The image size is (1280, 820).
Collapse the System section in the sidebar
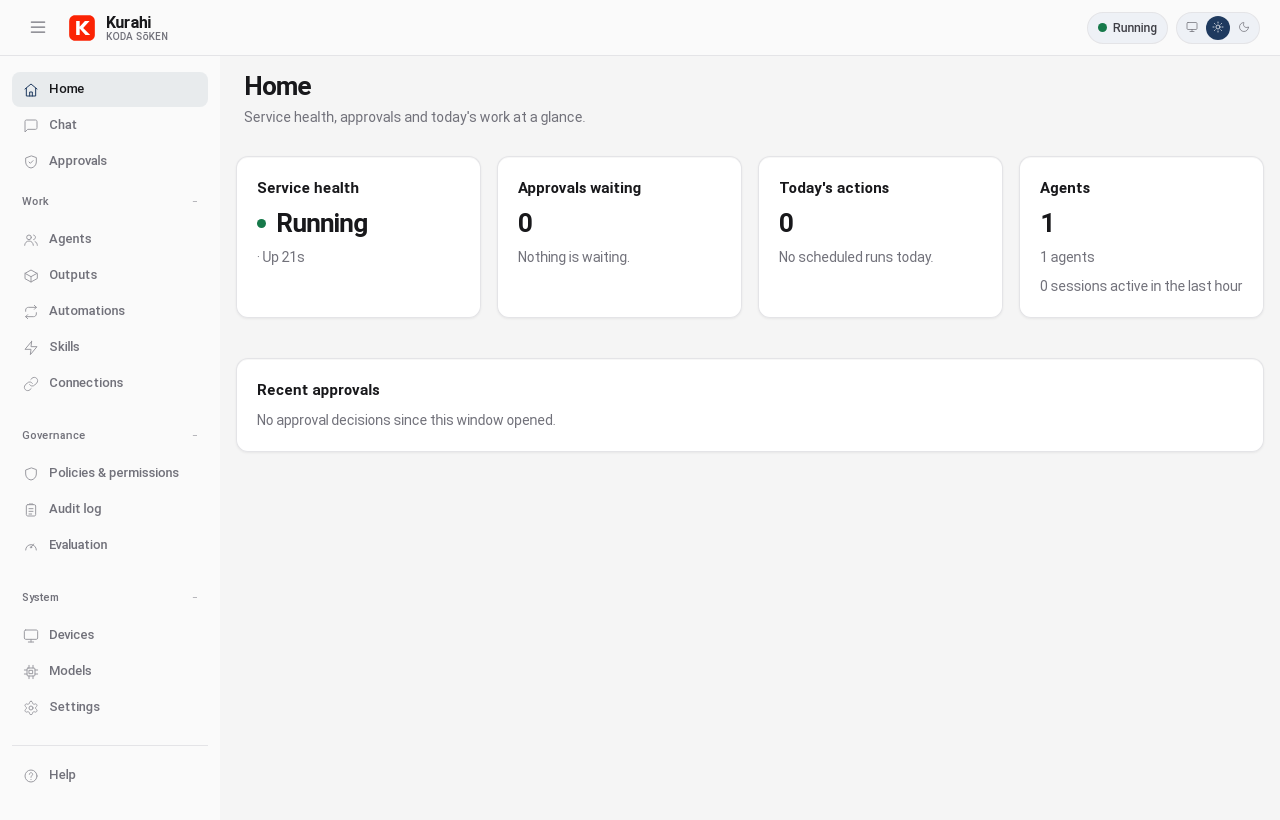(x=195, y=598)
